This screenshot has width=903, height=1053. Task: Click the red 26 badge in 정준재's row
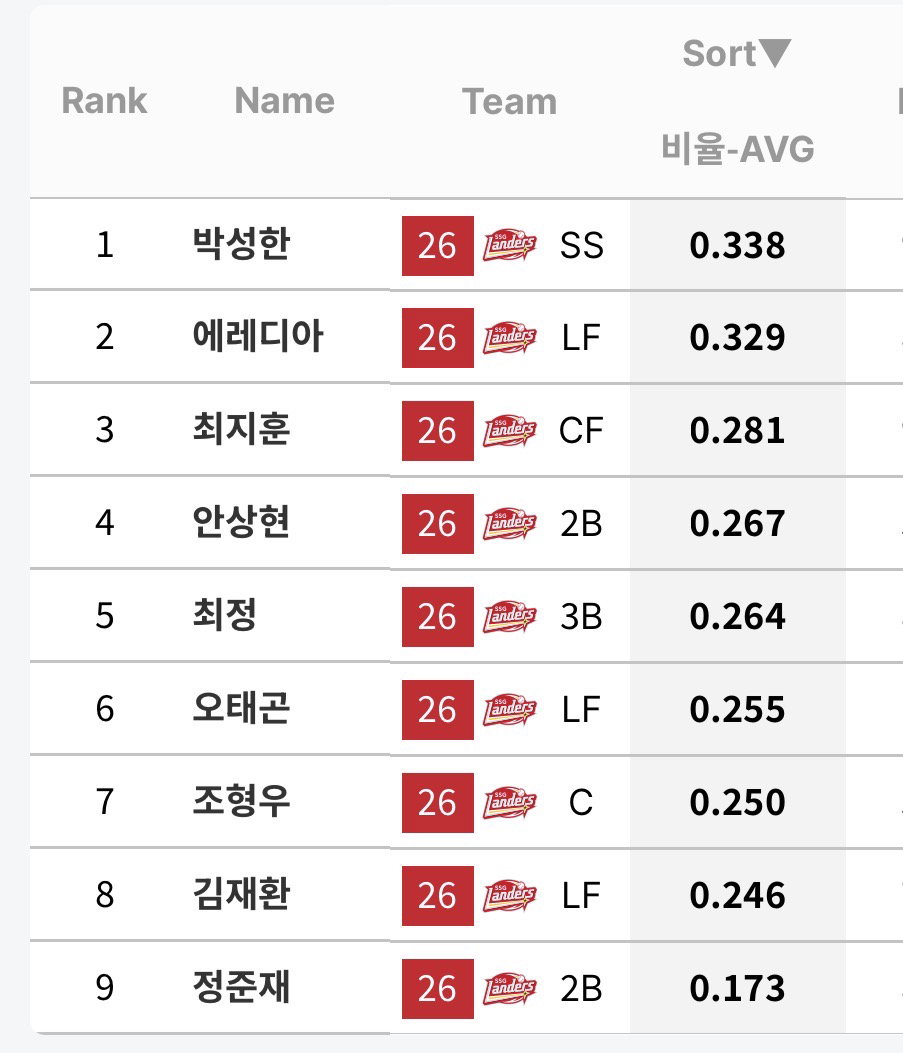[438, 989]
